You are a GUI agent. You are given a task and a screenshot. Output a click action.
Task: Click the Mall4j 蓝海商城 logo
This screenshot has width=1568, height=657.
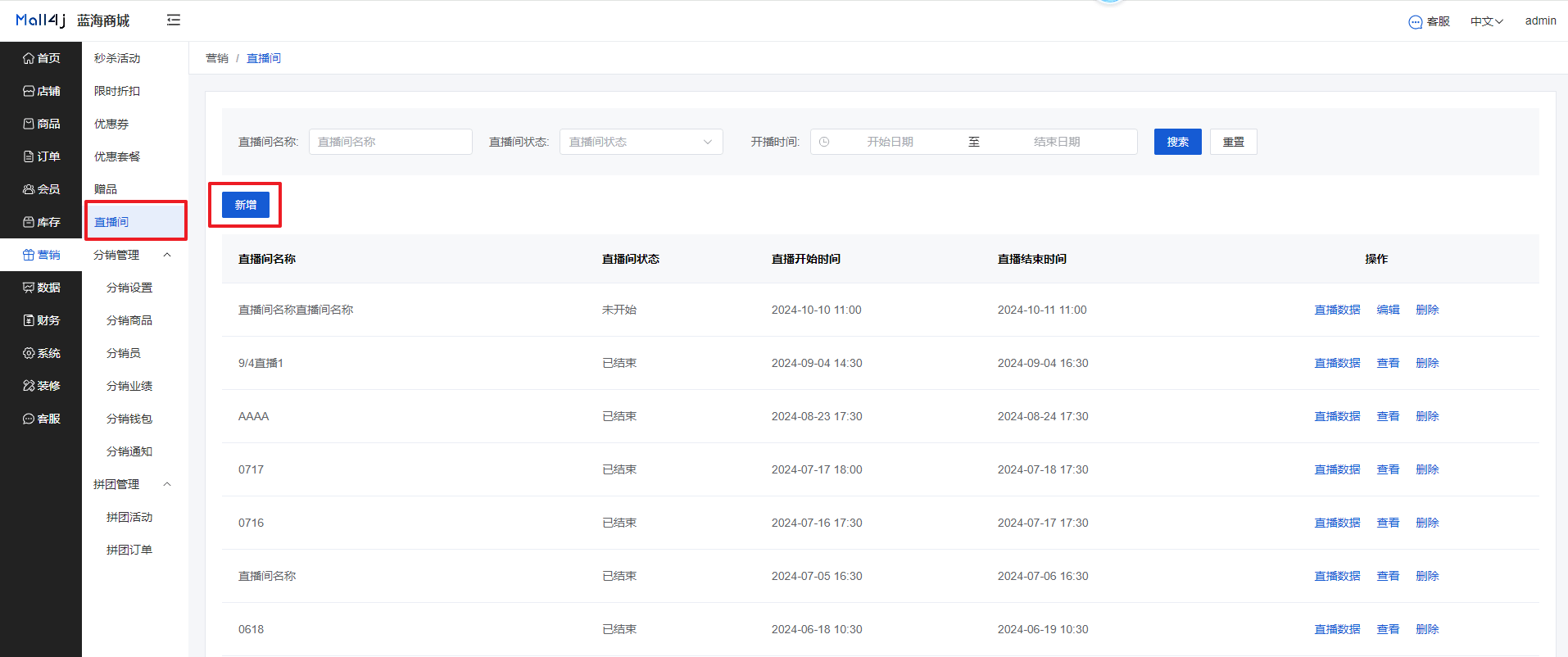coord(72,20)
